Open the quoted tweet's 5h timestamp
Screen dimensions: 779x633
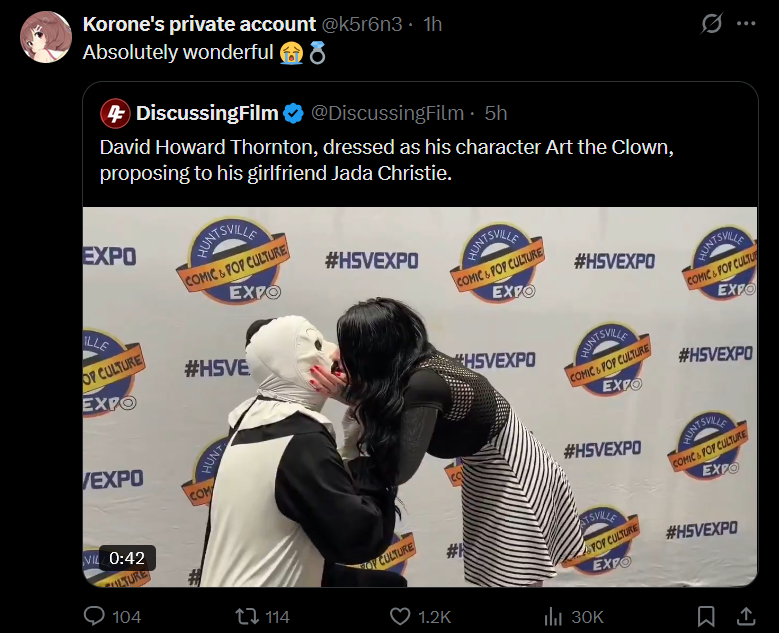point(495,113)
